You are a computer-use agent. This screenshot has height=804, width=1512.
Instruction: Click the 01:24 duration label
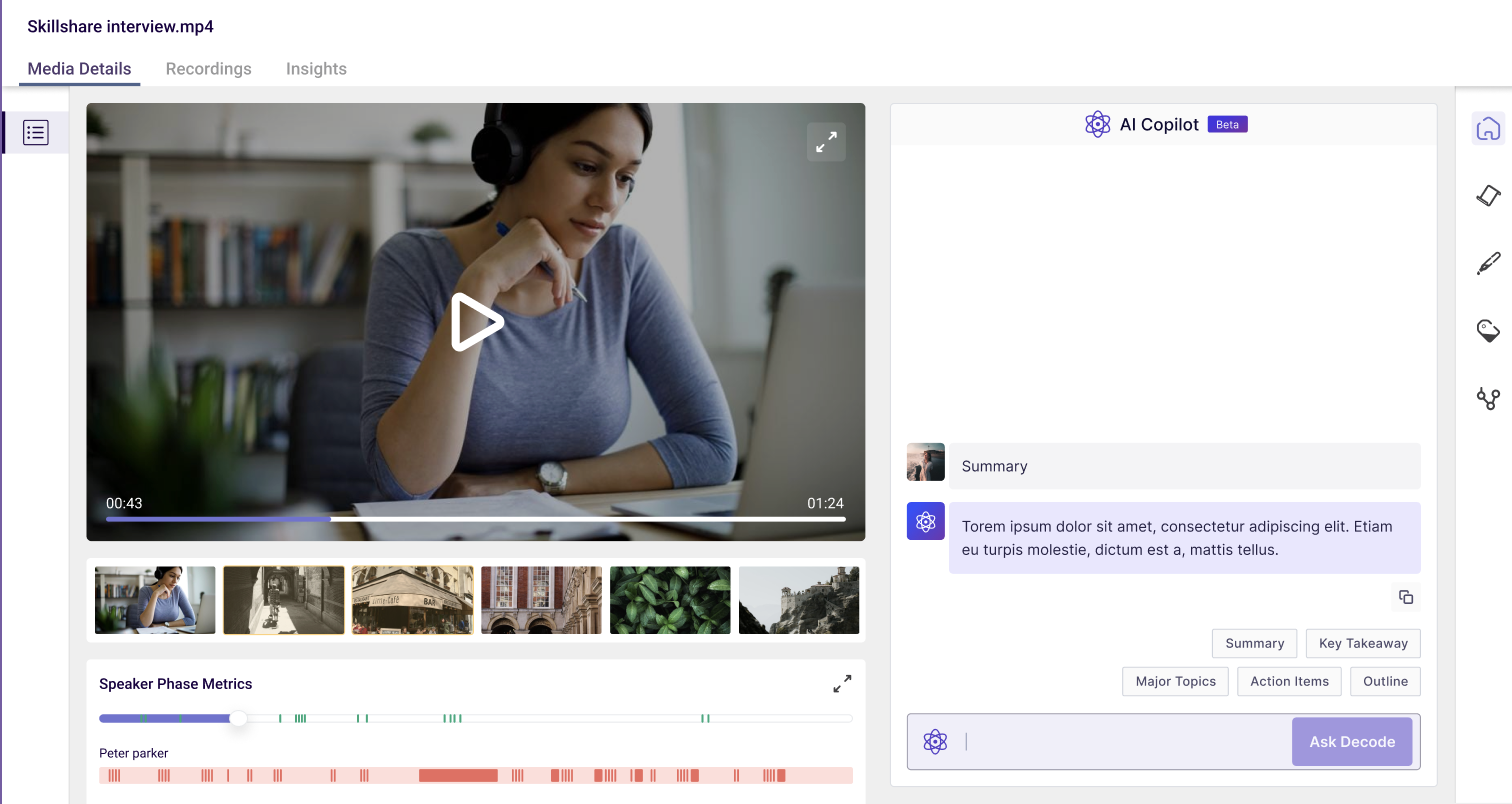pyautogui.click(x=825, y=503)
